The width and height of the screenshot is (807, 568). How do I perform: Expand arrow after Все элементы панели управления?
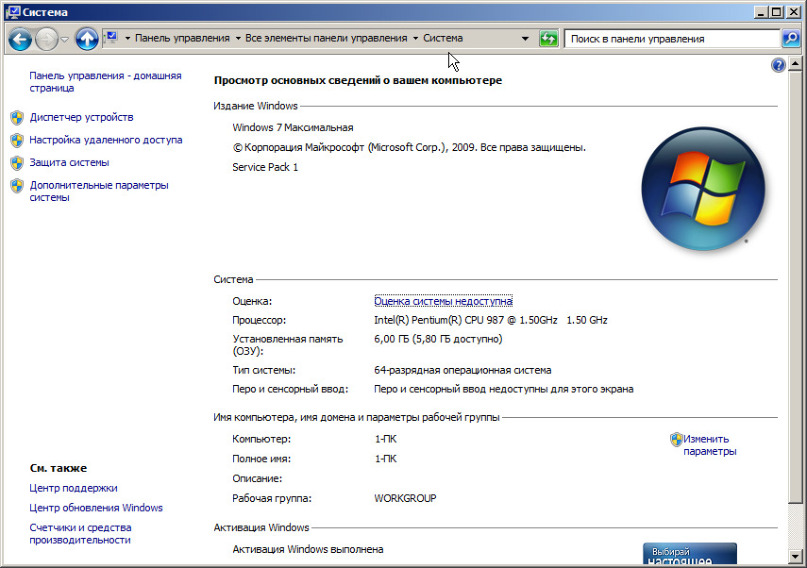[416, 39]
